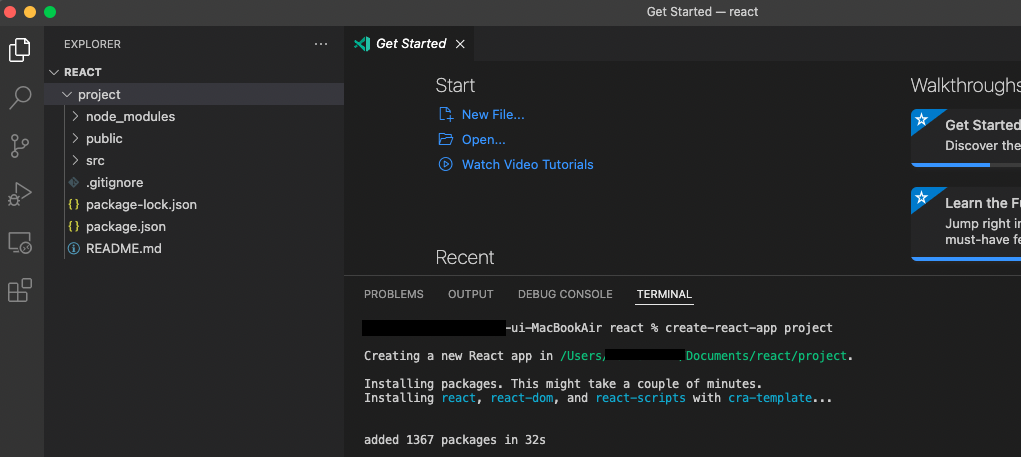
Task: Click the New File icon
Action: pyautogui.click(x=445, y=115)
